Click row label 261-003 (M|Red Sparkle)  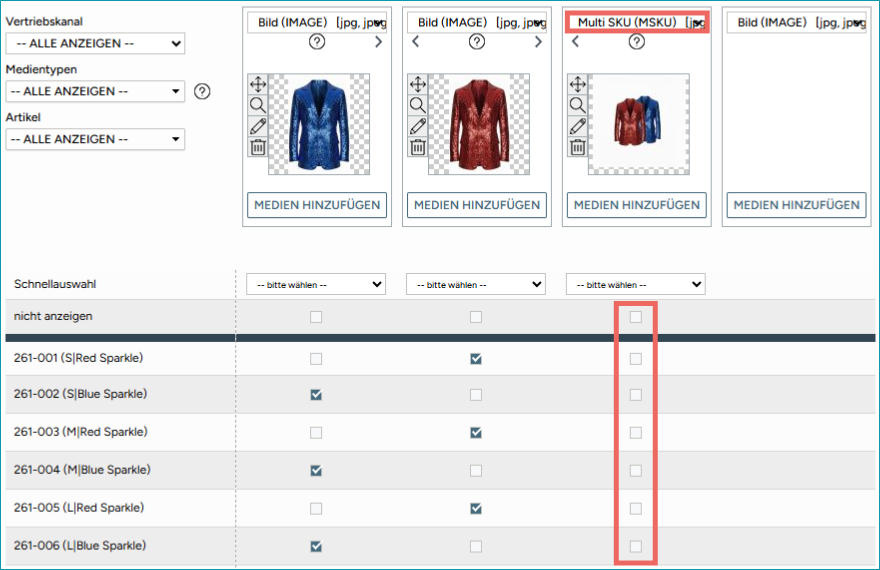(81, 432)
